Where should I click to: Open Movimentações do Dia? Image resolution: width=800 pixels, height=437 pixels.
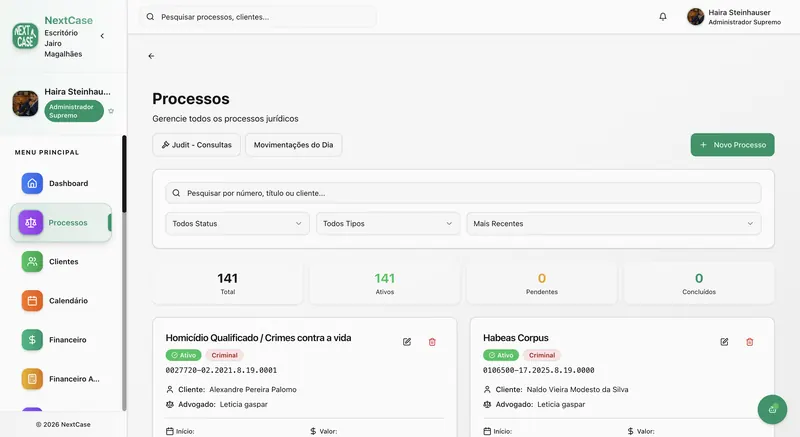point(293,145)
